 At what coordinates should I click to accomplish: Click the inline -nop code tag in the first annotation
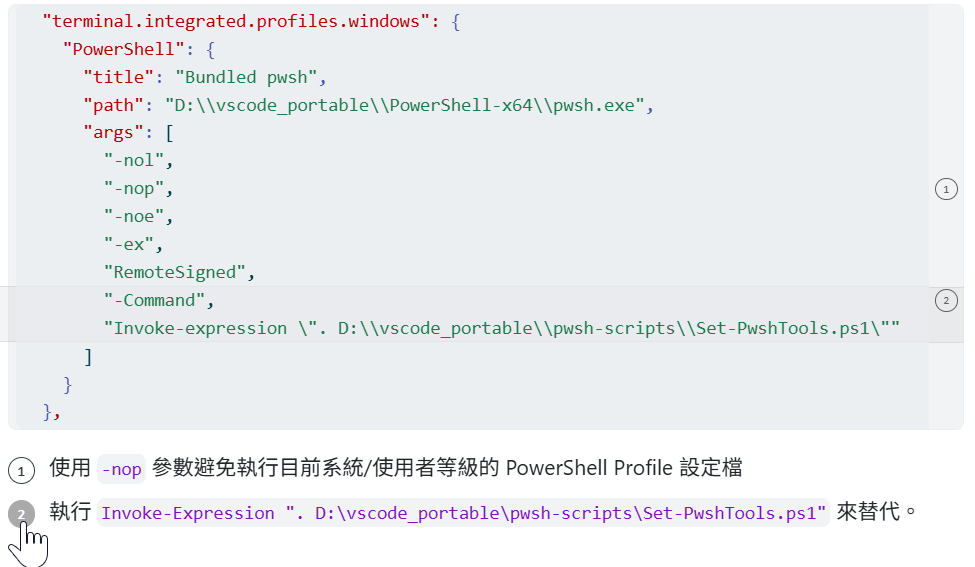[x=122, y=468]
